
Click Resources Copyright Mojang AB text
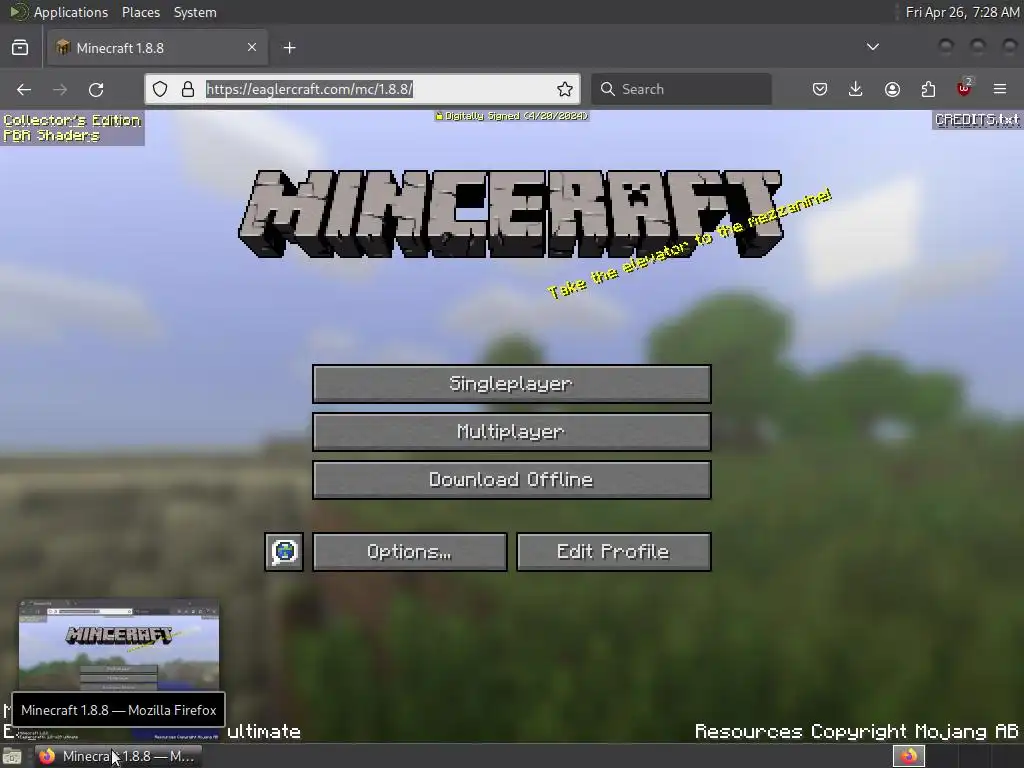pos(856,731)
